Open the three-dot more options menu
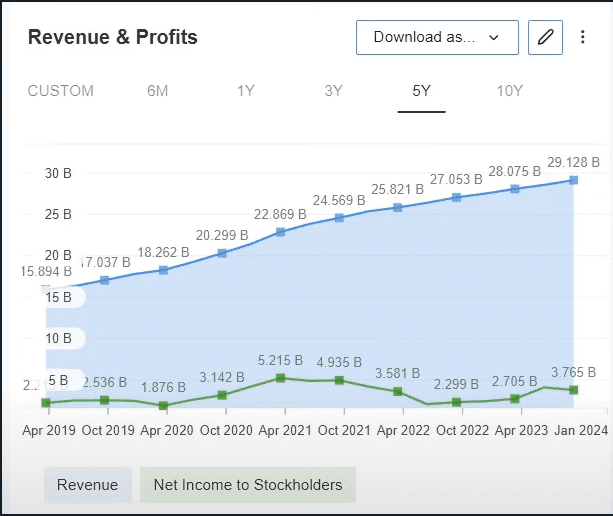Image resolution: width=613 pixels, height=516 pixels. tap(583, 38)
